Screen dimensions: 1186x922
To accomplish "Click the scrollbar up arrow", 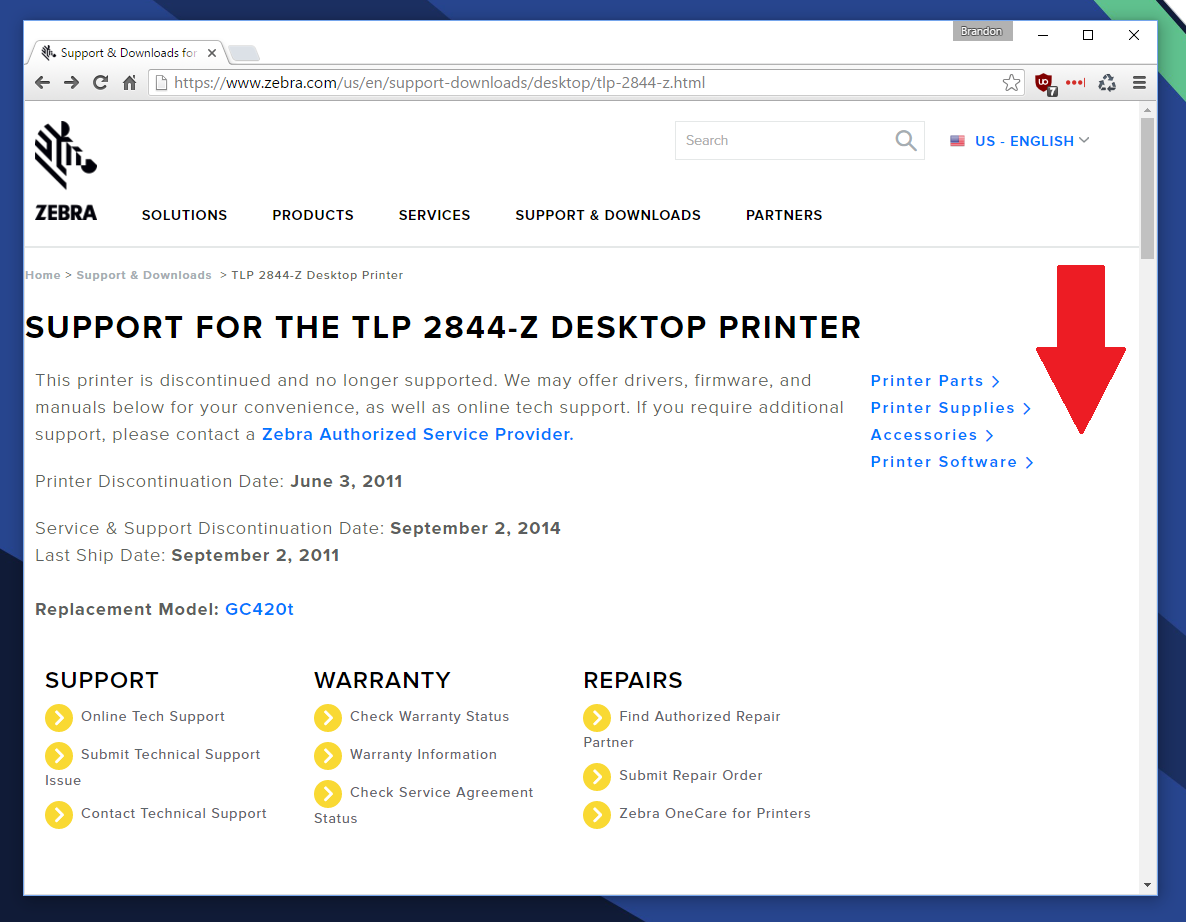I will 1147,110.
